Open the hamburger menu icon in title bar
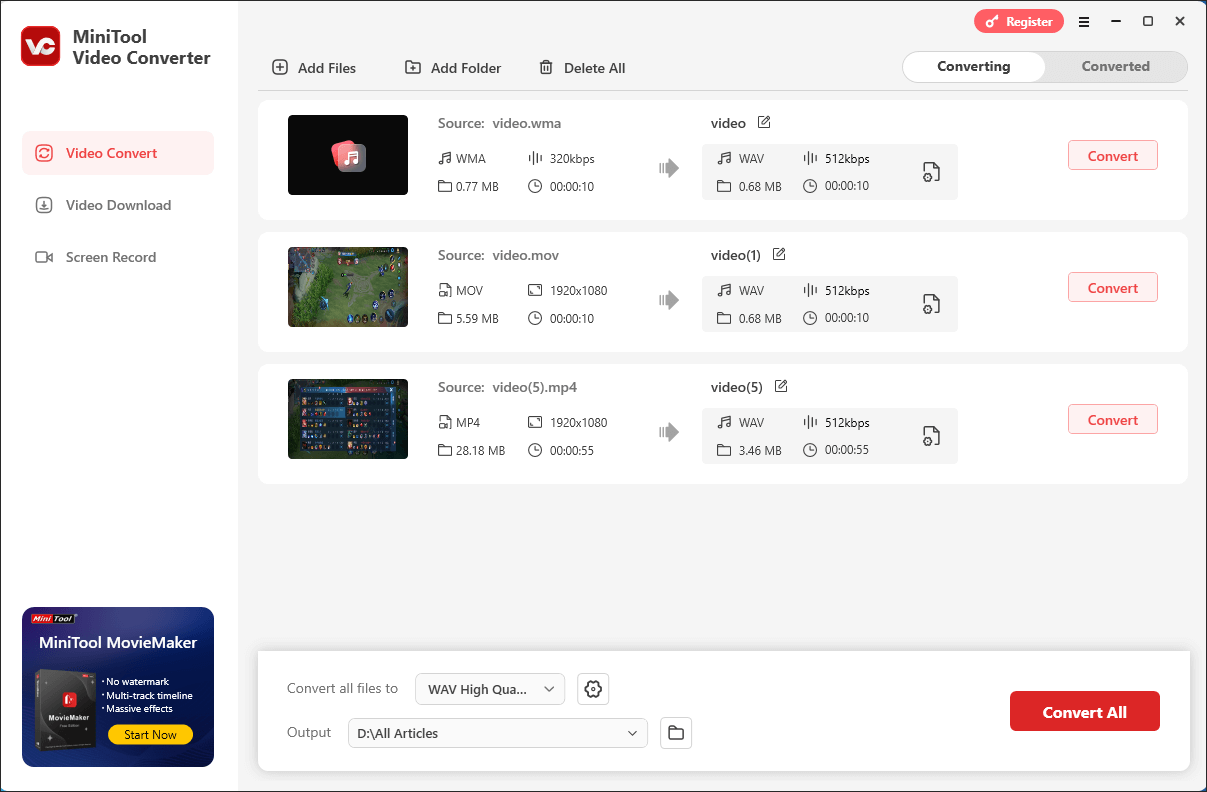 pos(1084,22)
